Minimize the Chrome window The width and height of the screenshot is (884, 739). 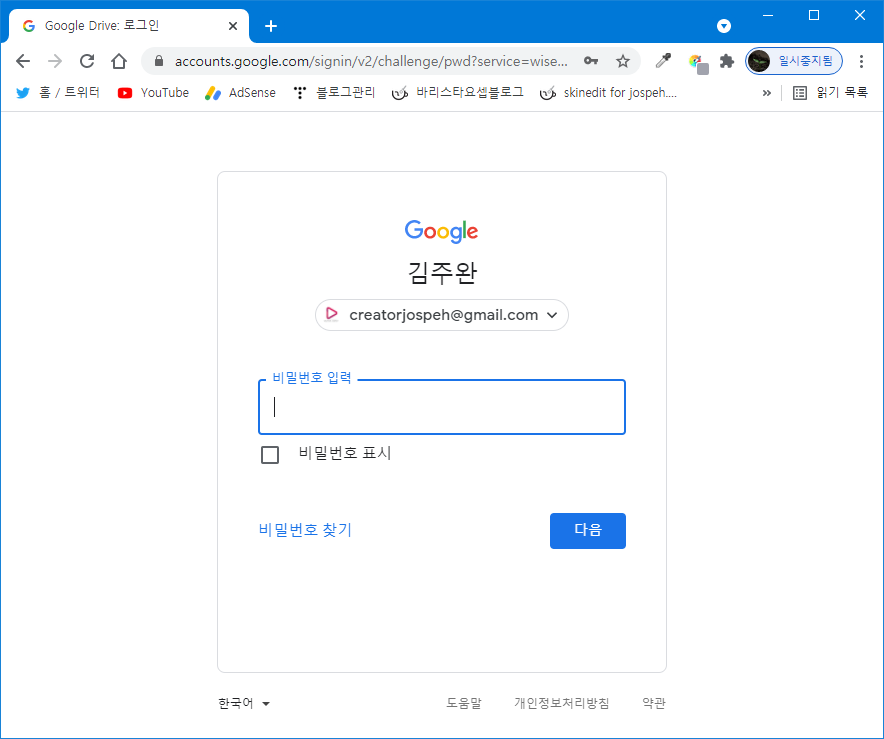pos(768,15)
